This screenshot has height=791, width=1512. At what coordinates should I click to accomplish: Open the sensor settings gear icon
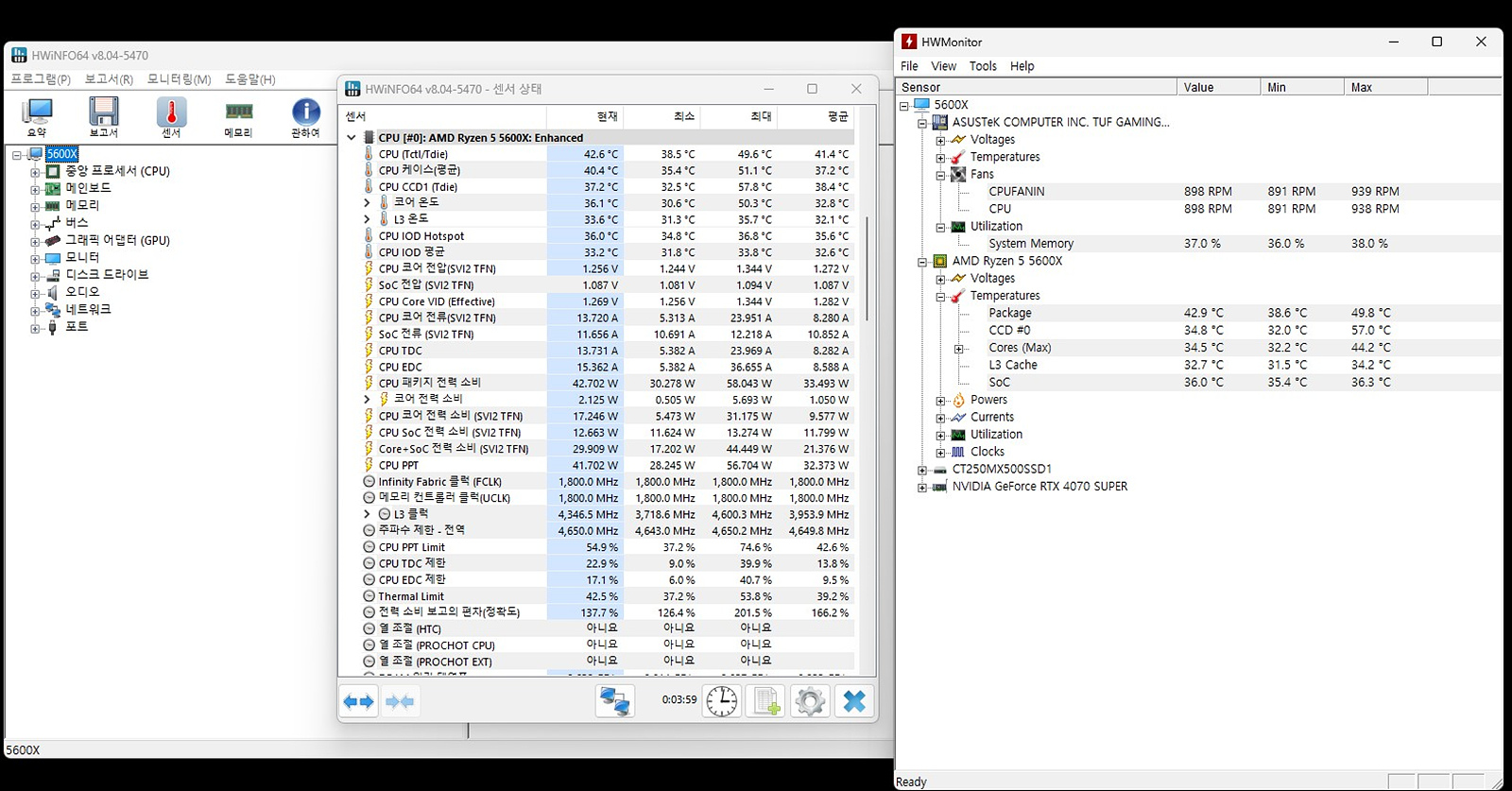(x=810, y=701)
